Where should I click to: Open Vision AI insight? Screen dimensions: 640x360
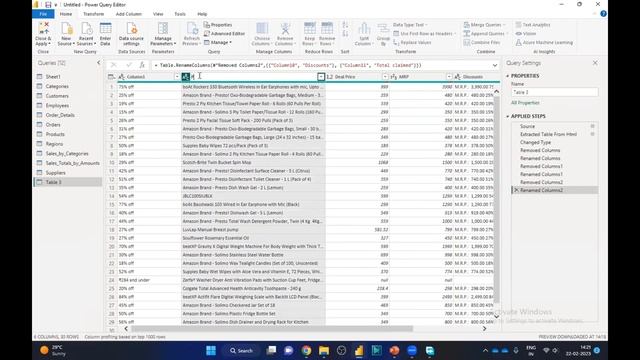[526, 33]
